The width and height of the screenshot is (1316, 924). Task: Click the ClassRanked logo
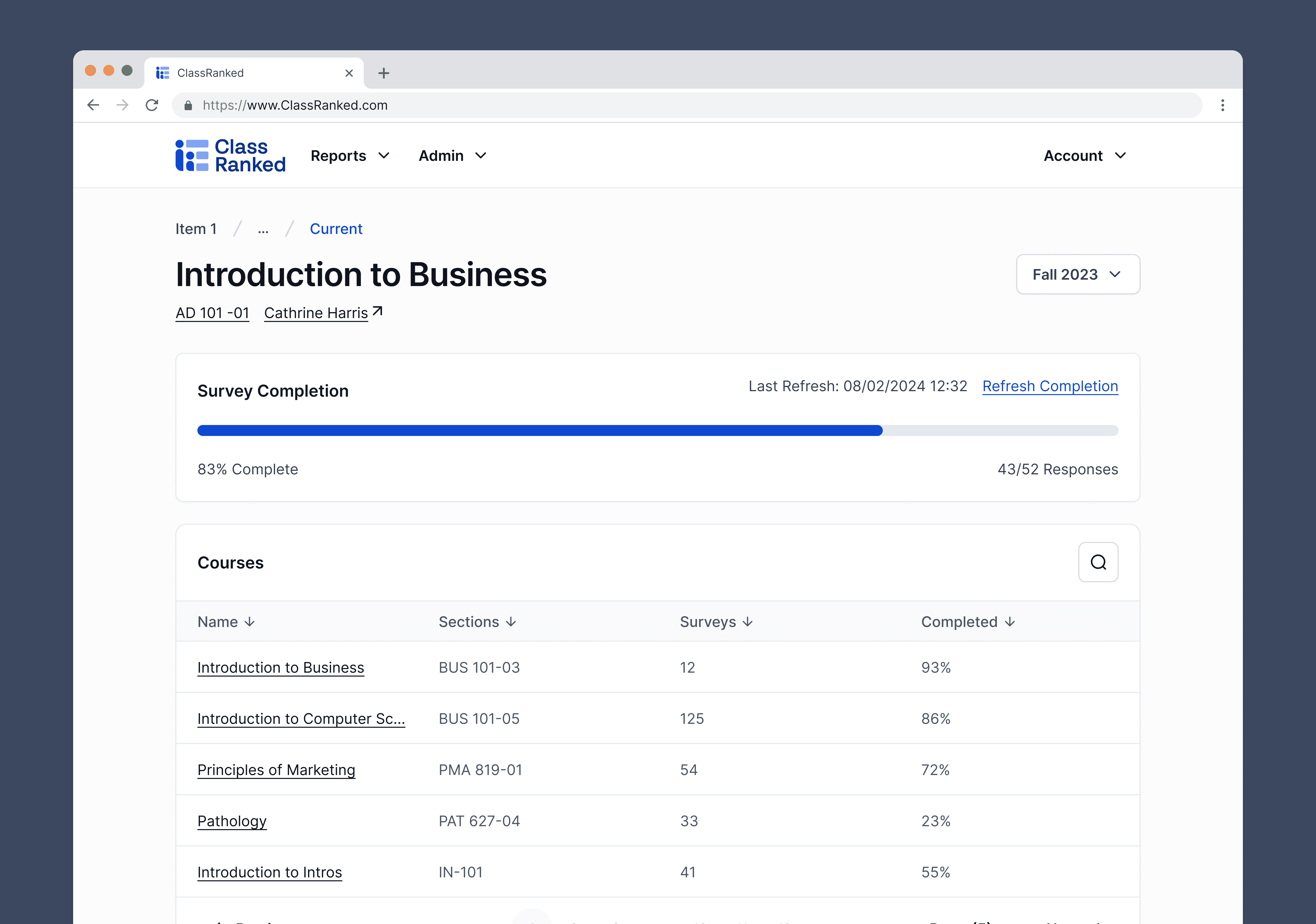click(231, 155)
